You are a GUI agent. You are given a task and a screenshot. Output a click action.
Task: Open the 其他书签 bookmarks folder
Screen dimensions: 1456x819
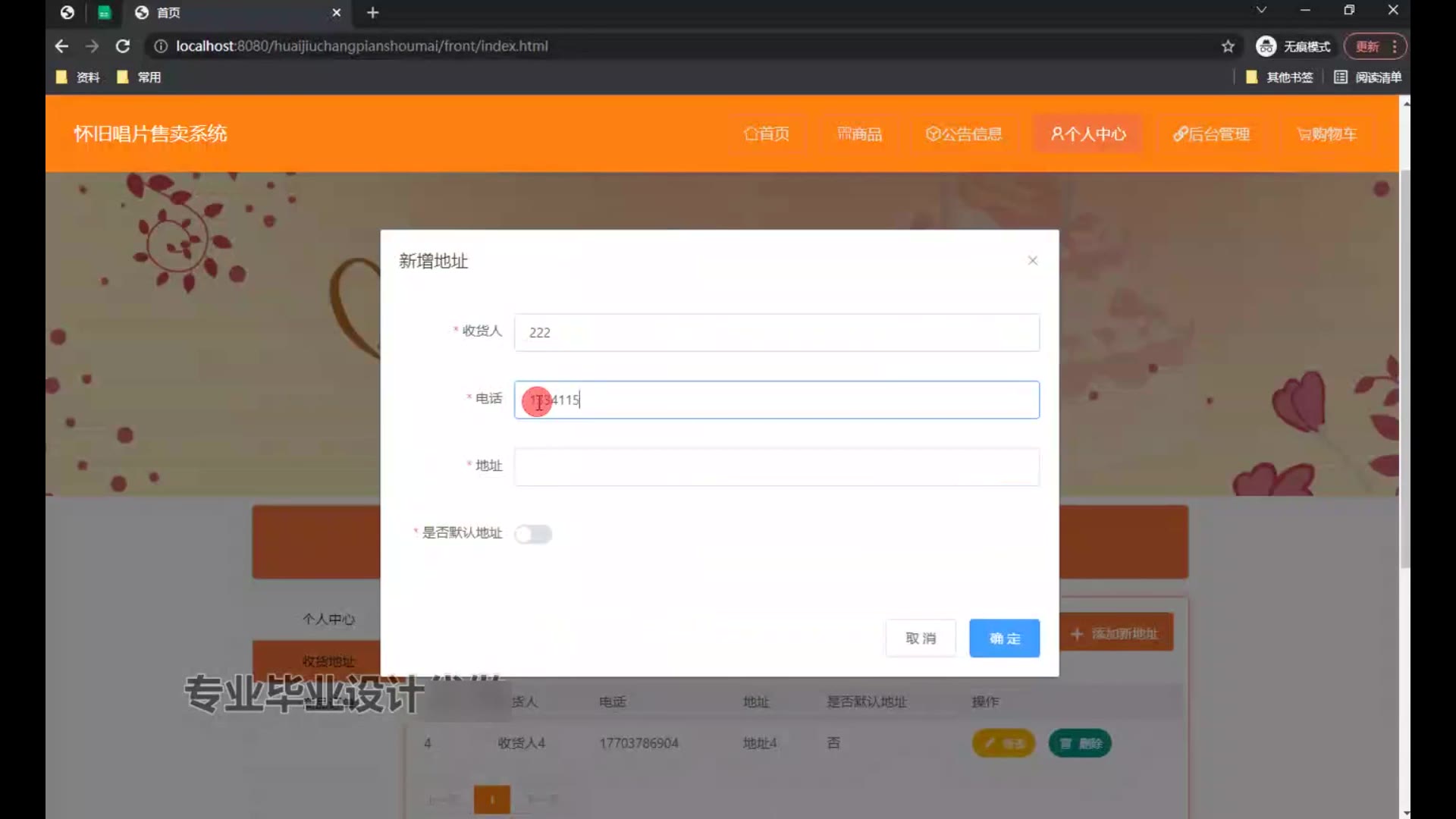click(x=1280, y=77)
